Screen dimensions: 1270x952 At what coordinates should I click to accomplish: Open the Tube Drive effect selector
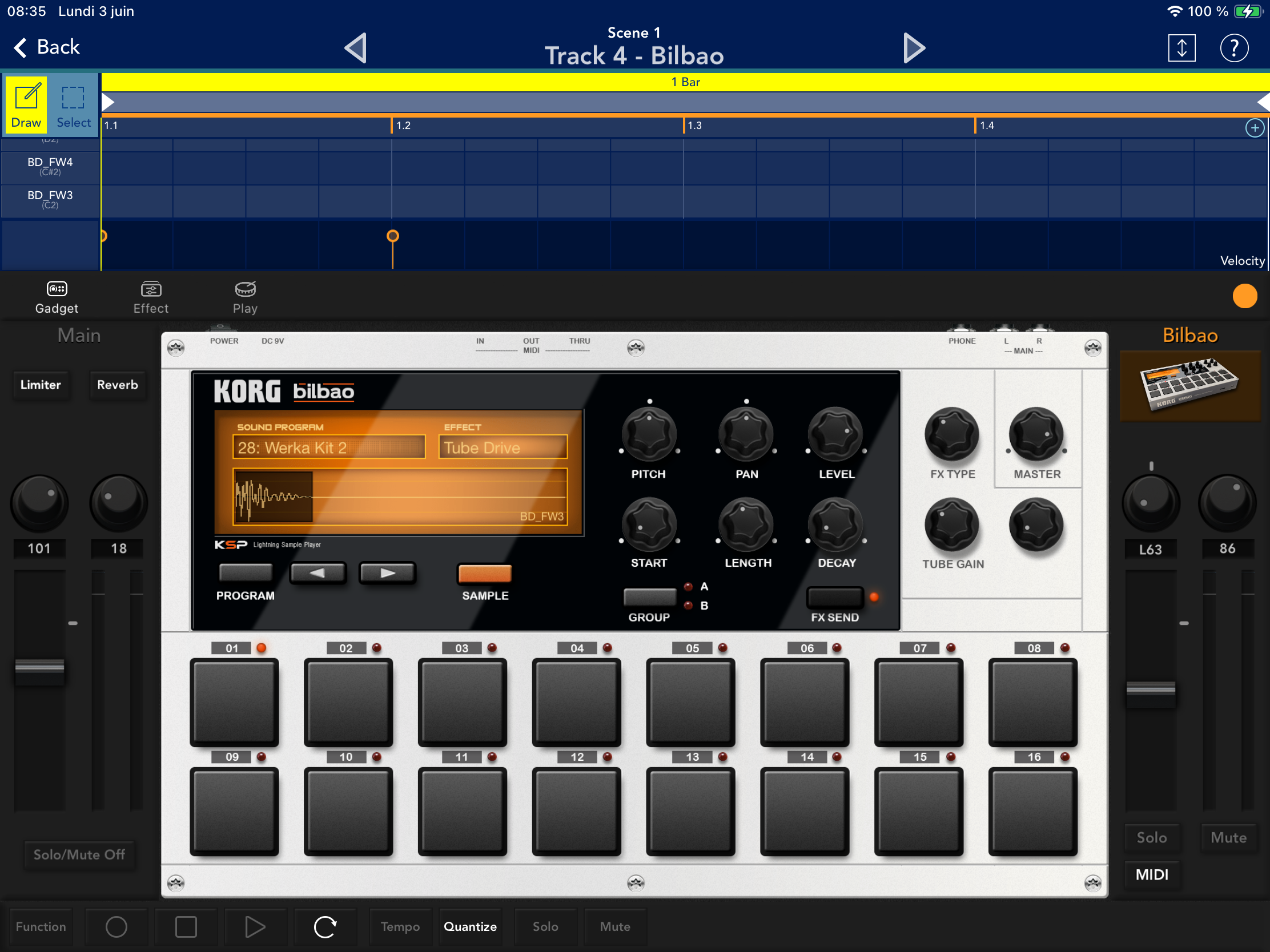(503, 447)
